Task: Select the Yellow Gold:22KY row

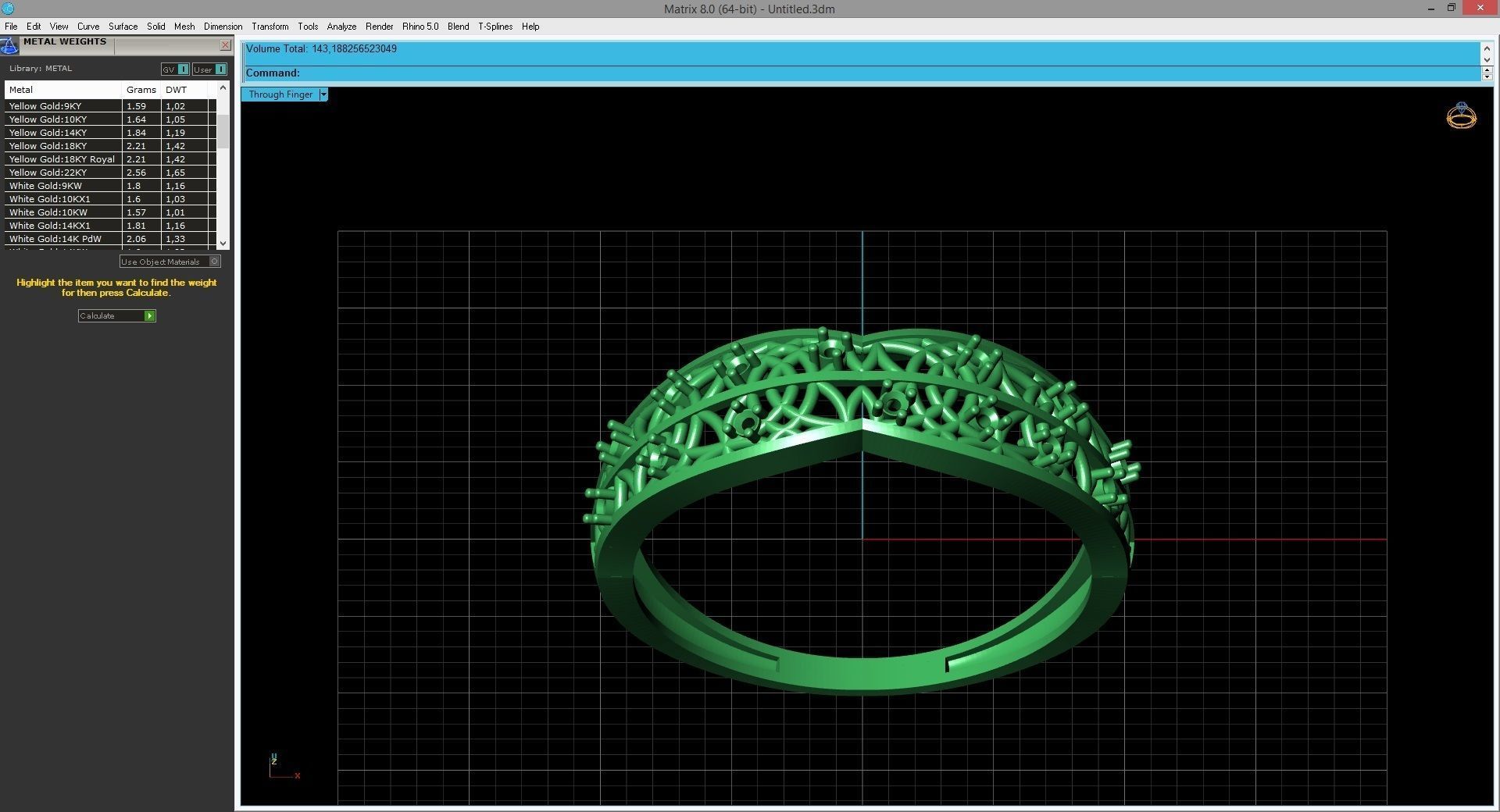Action: (x=109, y=173)
